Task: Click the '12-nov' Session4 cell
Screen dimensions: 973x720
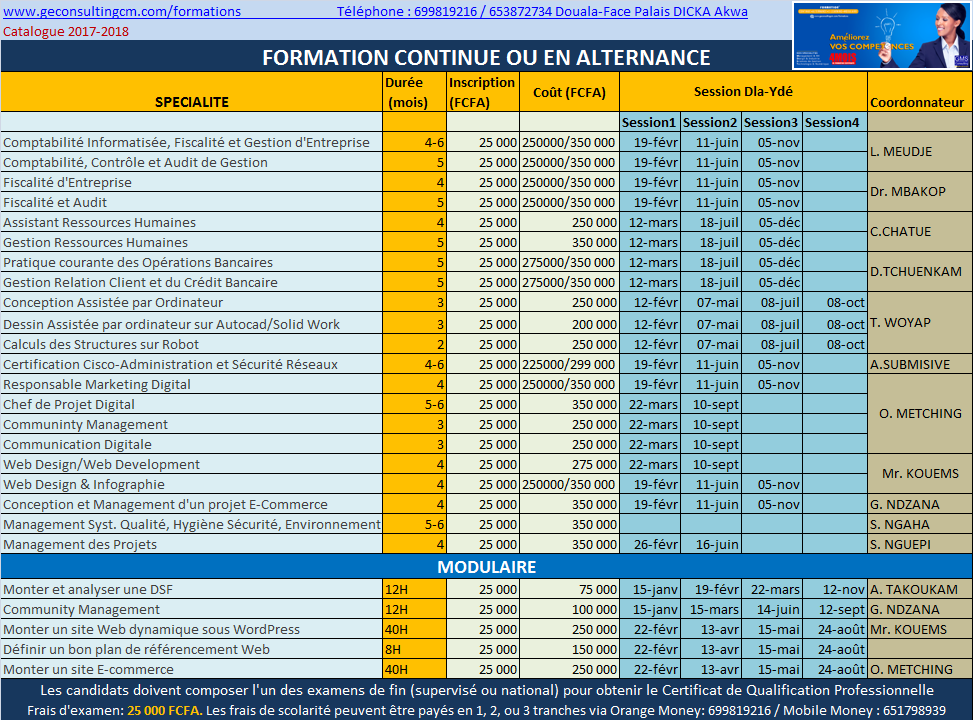Action: (835, 590)
